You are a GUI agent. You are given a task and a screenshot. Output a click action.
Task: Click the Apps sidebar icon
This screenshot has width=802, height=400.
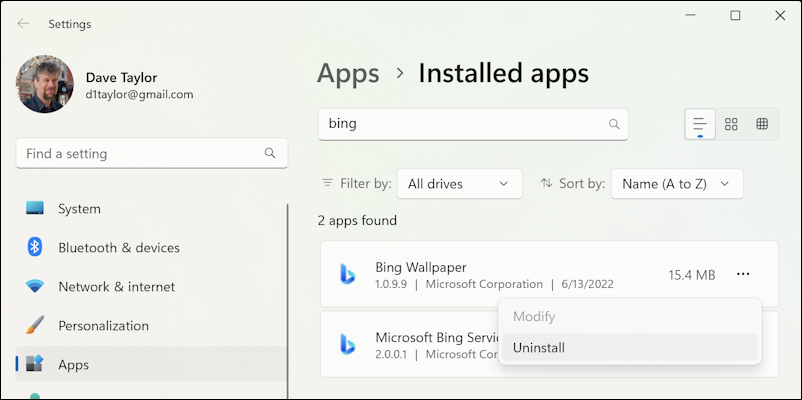click(x=35, y=363)
